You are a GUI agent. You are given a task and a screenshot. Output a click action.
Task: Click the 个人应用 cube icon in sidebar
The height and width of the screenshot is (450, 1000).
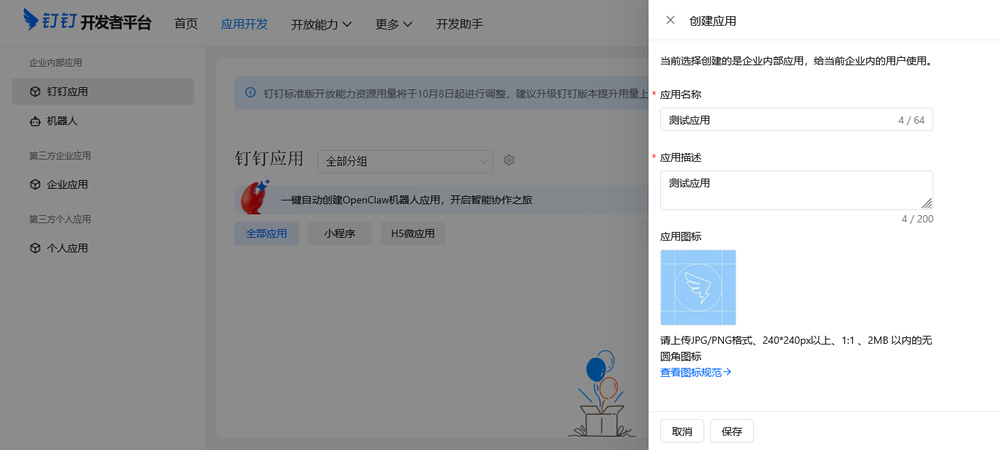pos(36,248)
